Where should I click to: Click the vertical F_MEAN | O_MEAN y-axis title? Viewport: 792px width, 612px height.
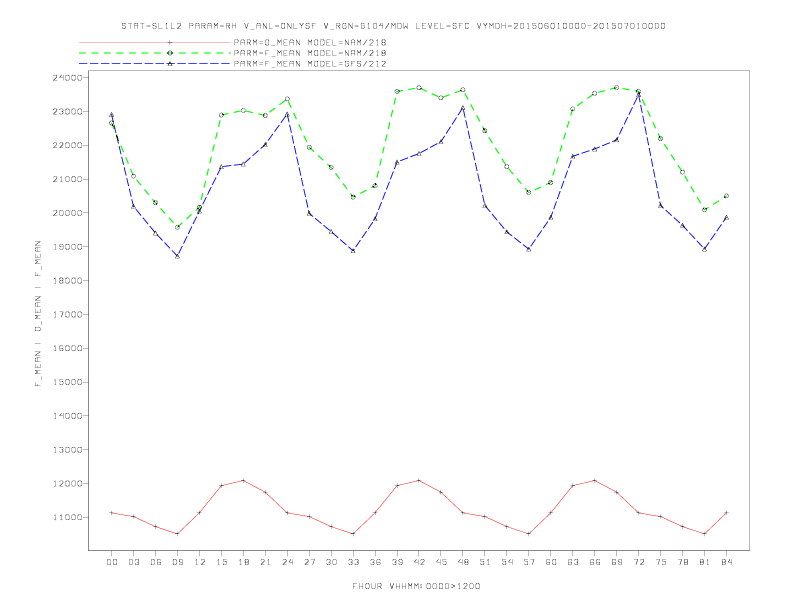pos(38,314)
